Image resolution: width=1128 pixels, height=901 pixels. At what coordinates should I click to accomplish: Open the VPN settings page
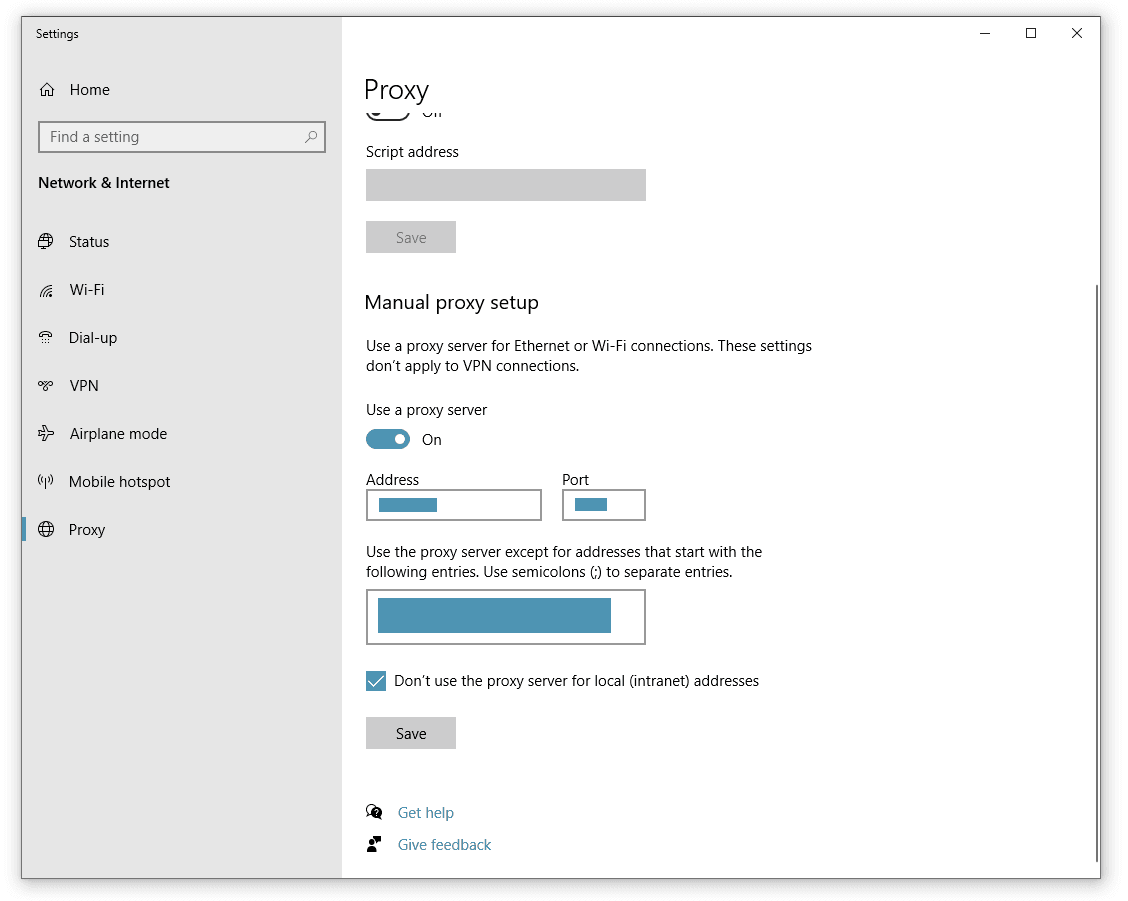tap(84, 386)
